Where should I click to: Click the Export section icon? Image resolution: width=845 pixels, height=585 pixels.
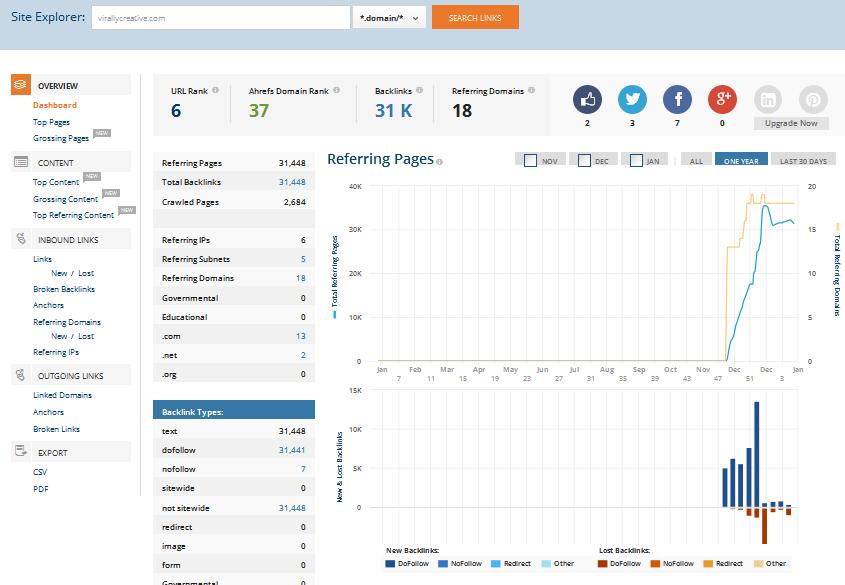coord(20,451)
